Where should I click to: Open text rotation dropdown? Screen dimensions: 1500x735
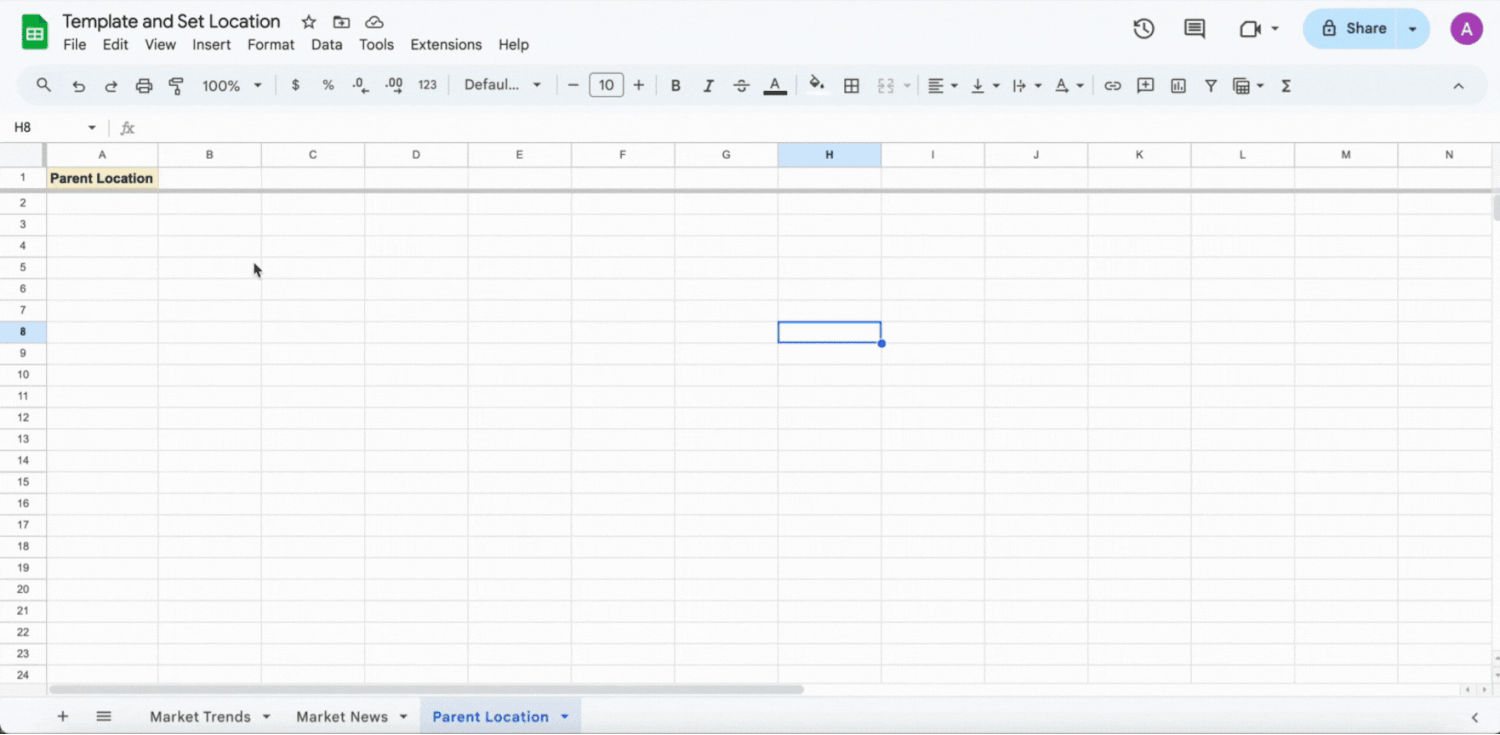1069,86
